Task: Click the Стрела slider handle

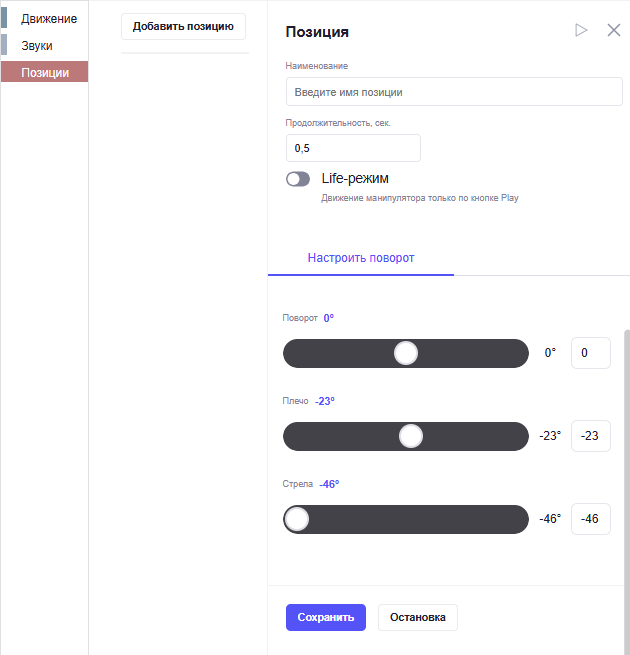Action: (297, 519)
